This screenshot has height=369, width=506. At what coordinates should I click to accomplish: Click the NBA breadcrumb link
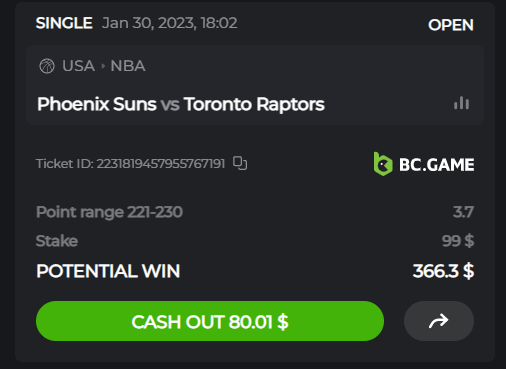[128, 66]
